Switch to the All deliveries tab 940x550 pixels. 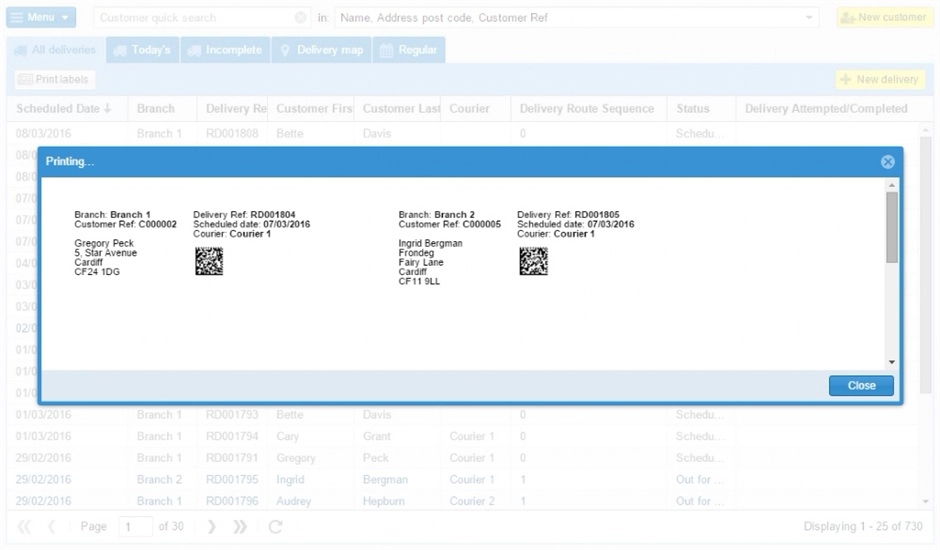(56, 50)
